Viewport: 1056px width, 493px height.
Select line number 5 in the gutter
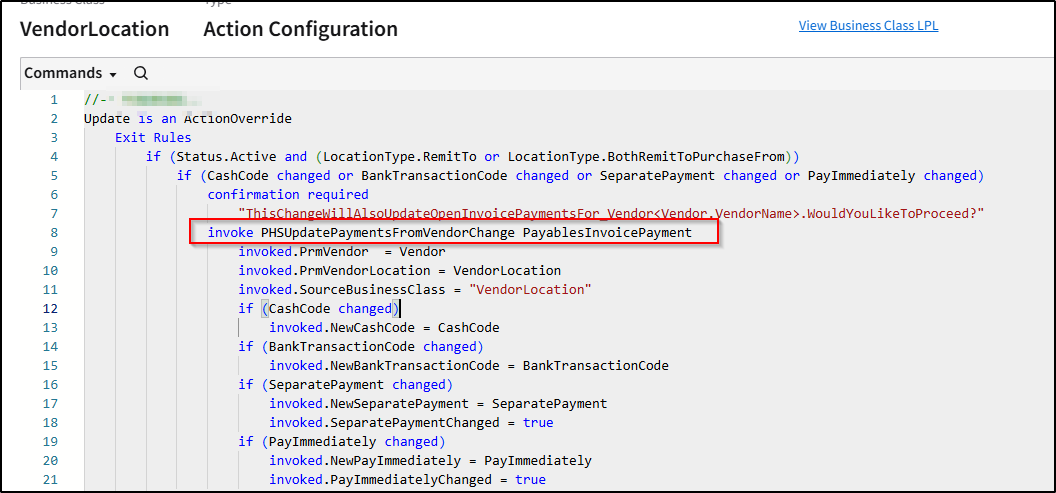(x=54, y=176)
